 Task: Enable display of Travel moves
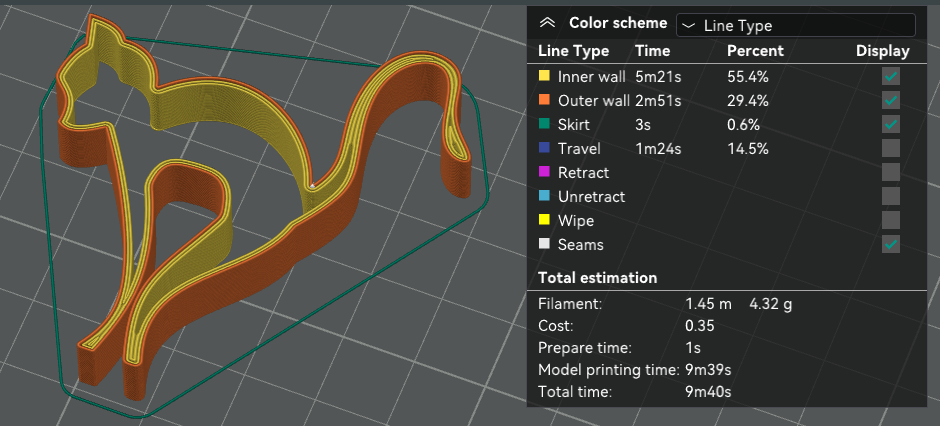click(890, 148)
